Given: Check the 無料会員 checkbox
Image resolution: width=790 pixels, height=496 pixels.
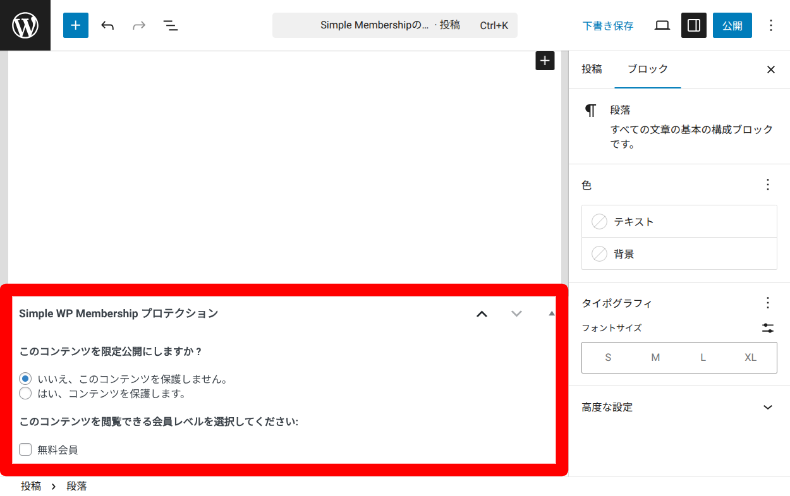Looking at the screenshot, I should [25, 449].
